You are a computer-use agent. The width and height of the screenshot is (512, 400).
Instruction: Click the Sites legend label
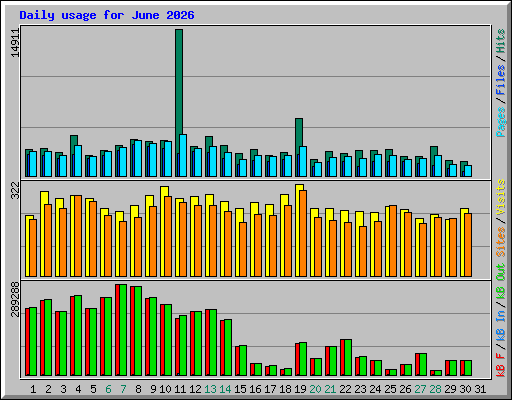tap(501, 241)
